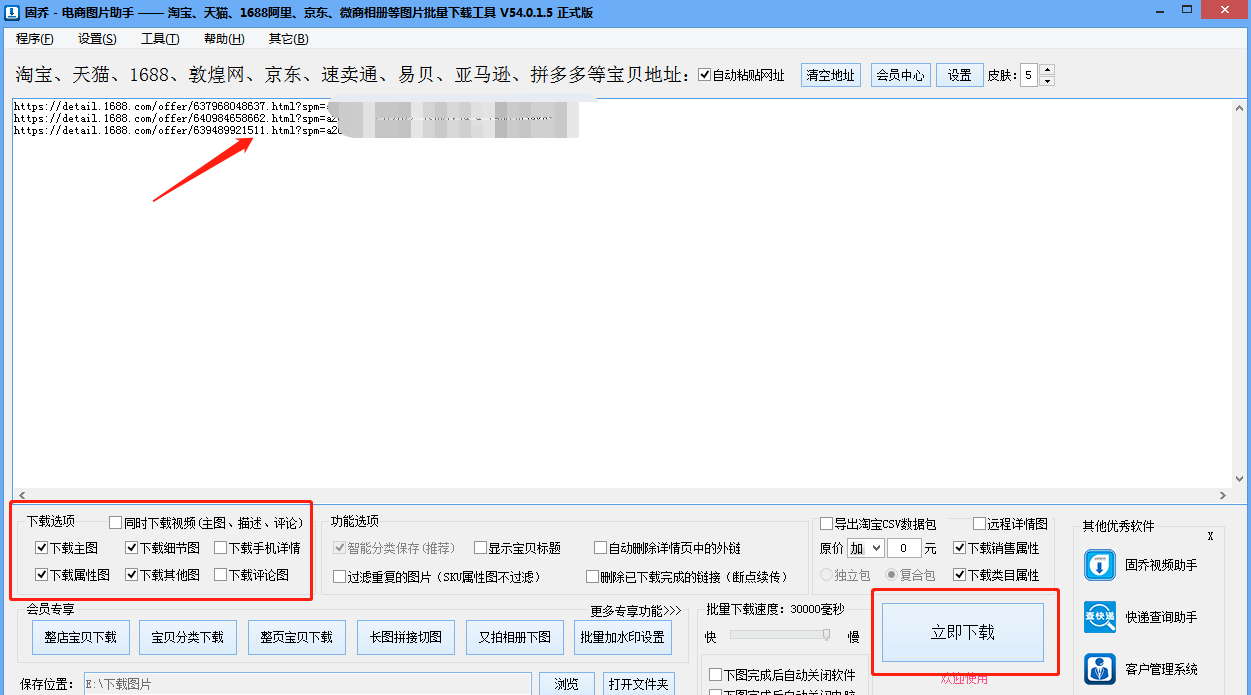Toggle 智能分类保存(推荐) checkbox
Viewport: 1251px width, 695px height.
340,548
